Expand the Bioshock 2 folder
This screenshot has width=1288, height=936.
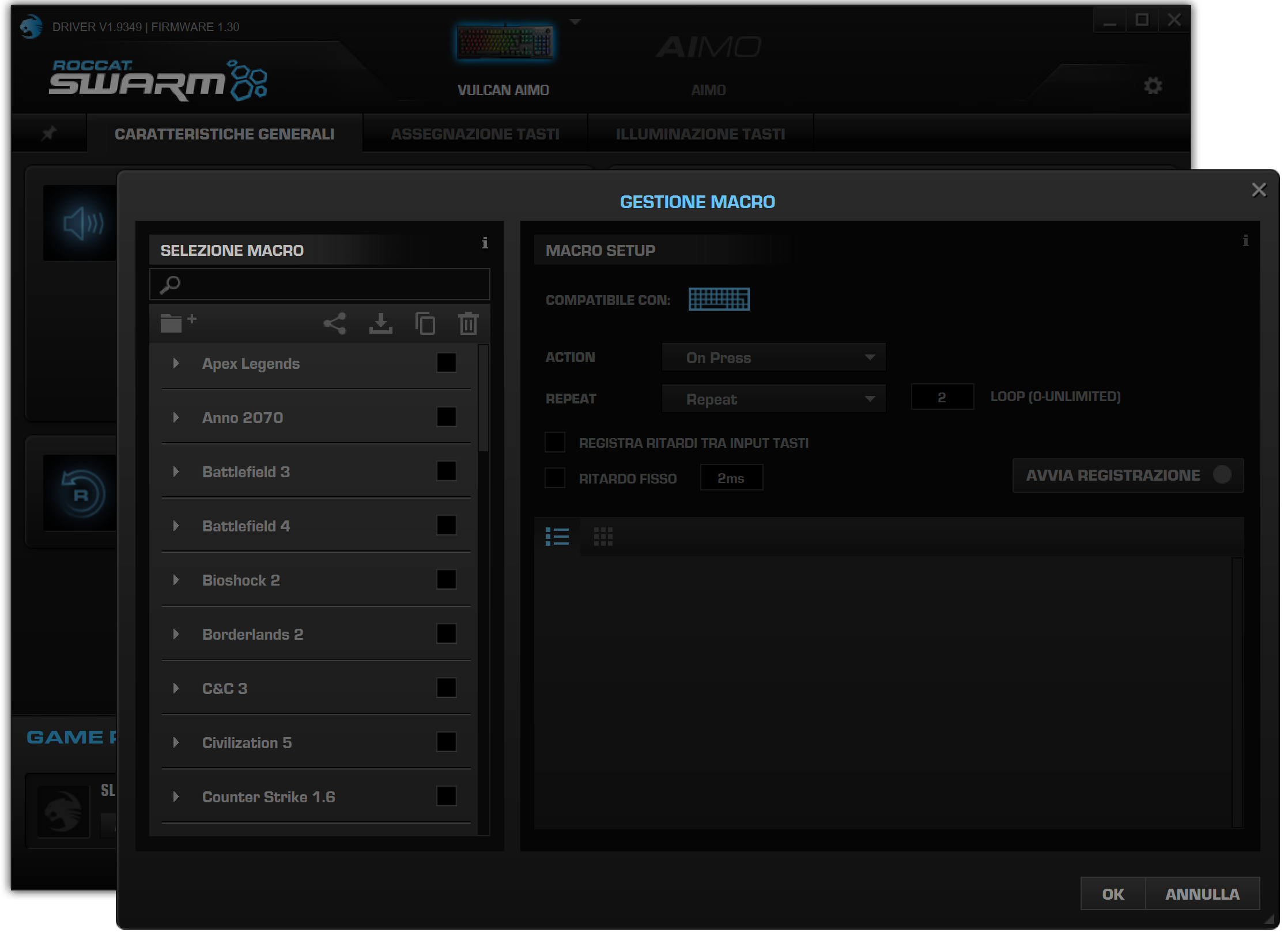pos(176,580)
